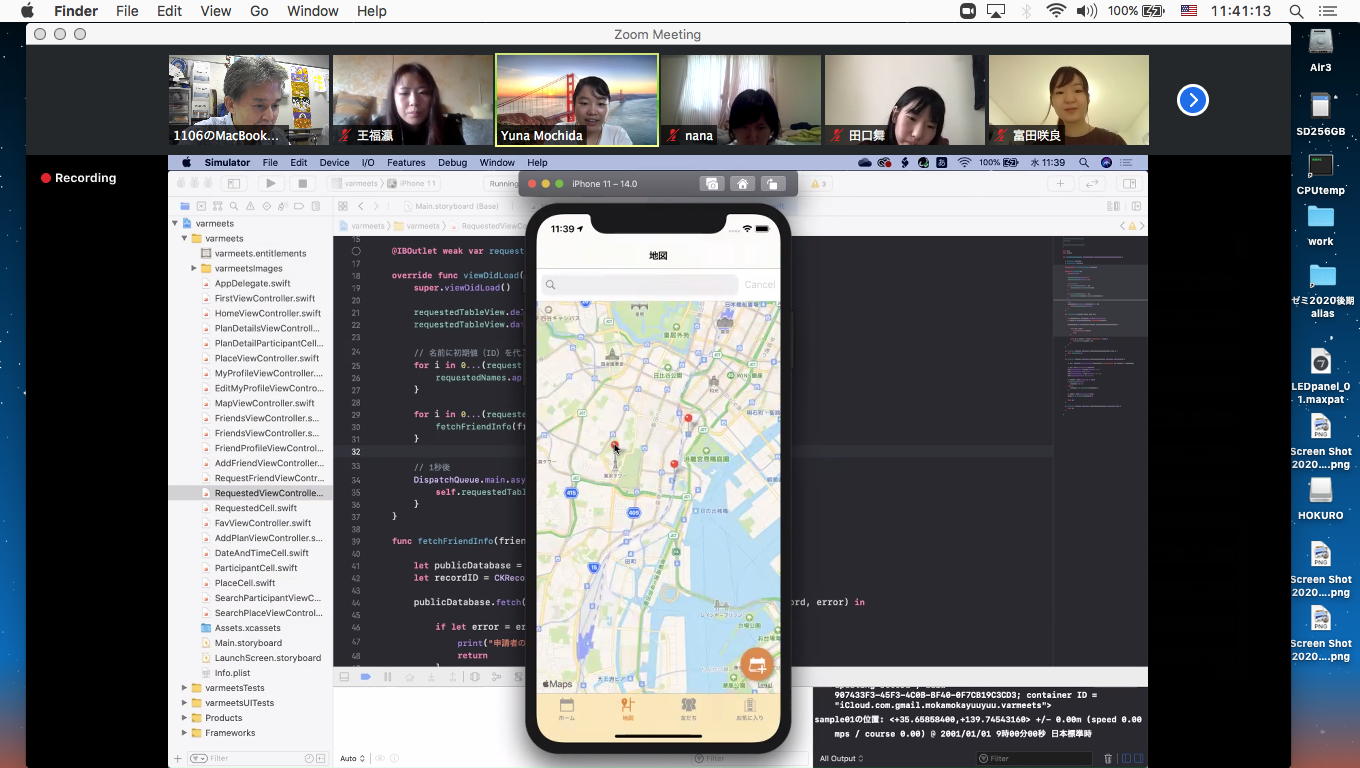
Task: Open the All Output console popup
Action: [841, 759]
